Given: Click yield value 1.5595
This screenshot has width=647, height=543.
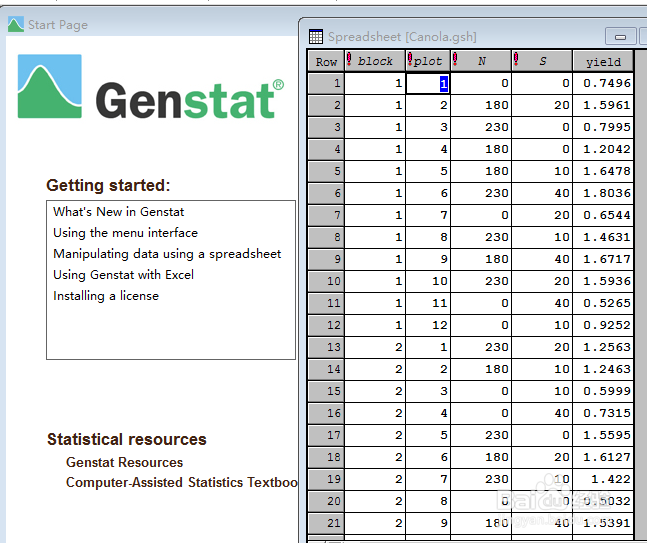Looking at the screenshot, I should [x=603, y=435].
